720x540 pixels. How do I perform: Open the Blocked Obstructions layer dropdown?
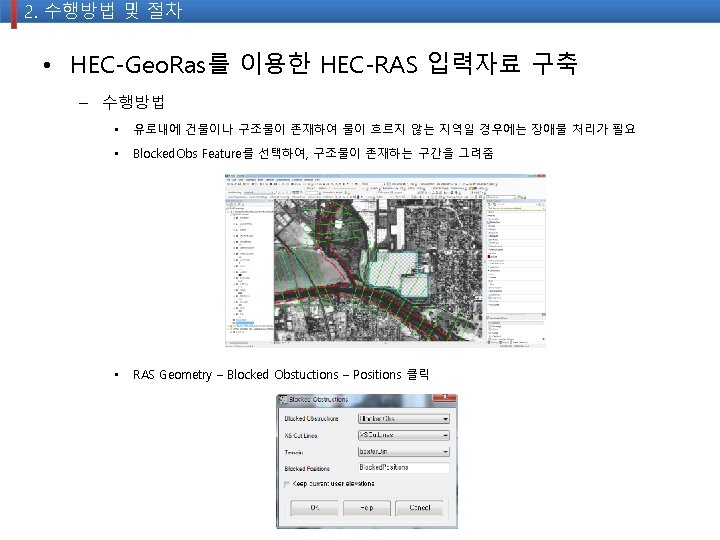[x=403, y=419]
